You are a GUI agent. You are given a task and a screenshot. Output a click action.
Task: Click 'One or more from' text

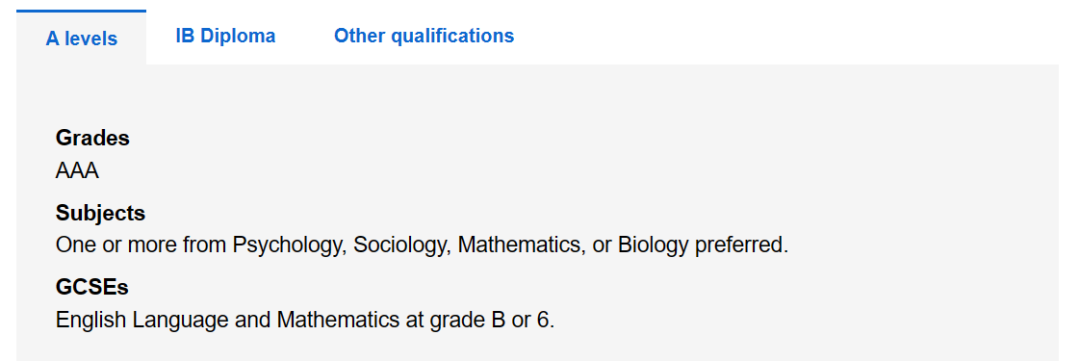(x=141, y=245)
